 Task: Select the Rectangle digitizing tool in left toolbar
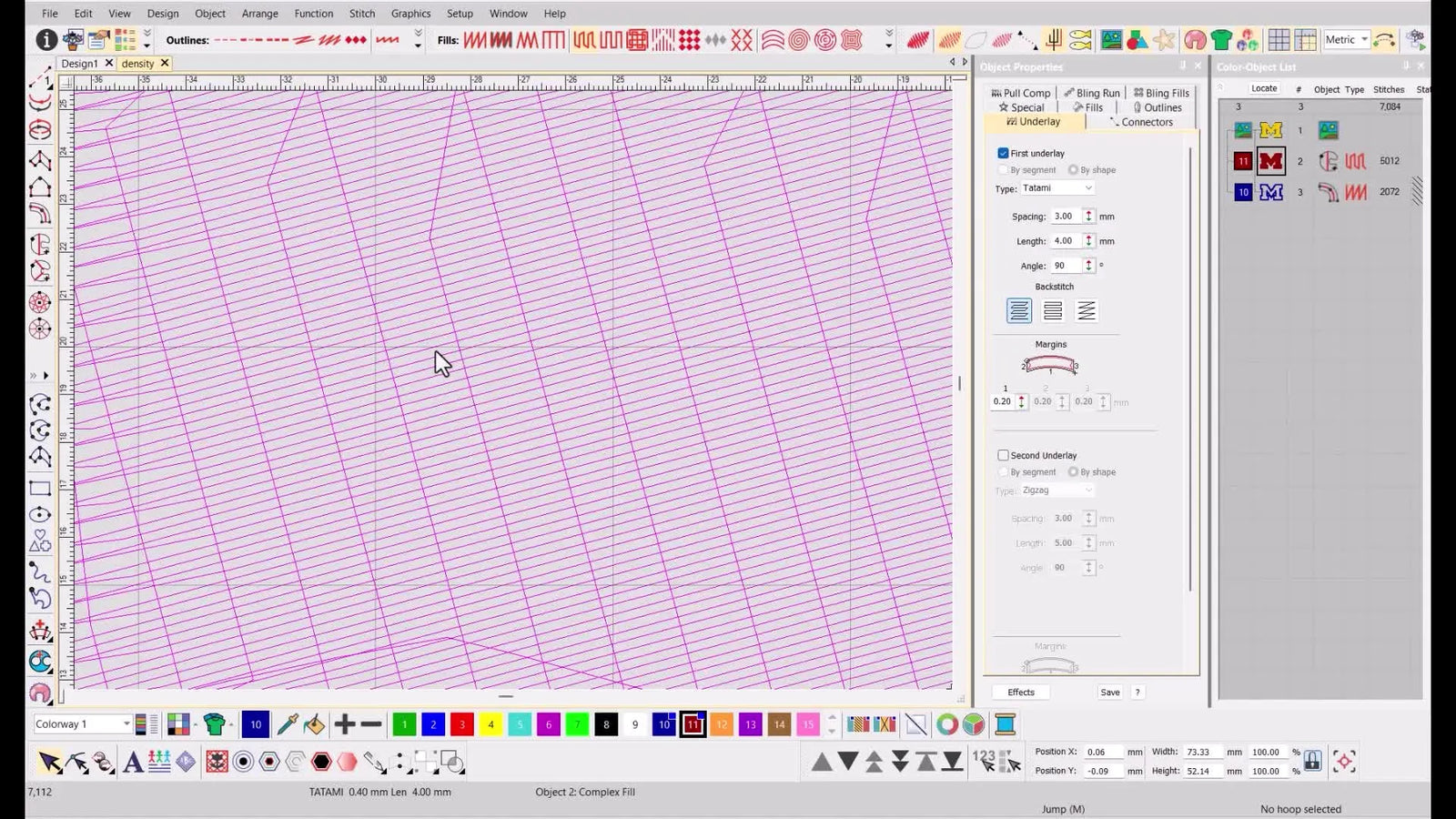click(40, 488)
